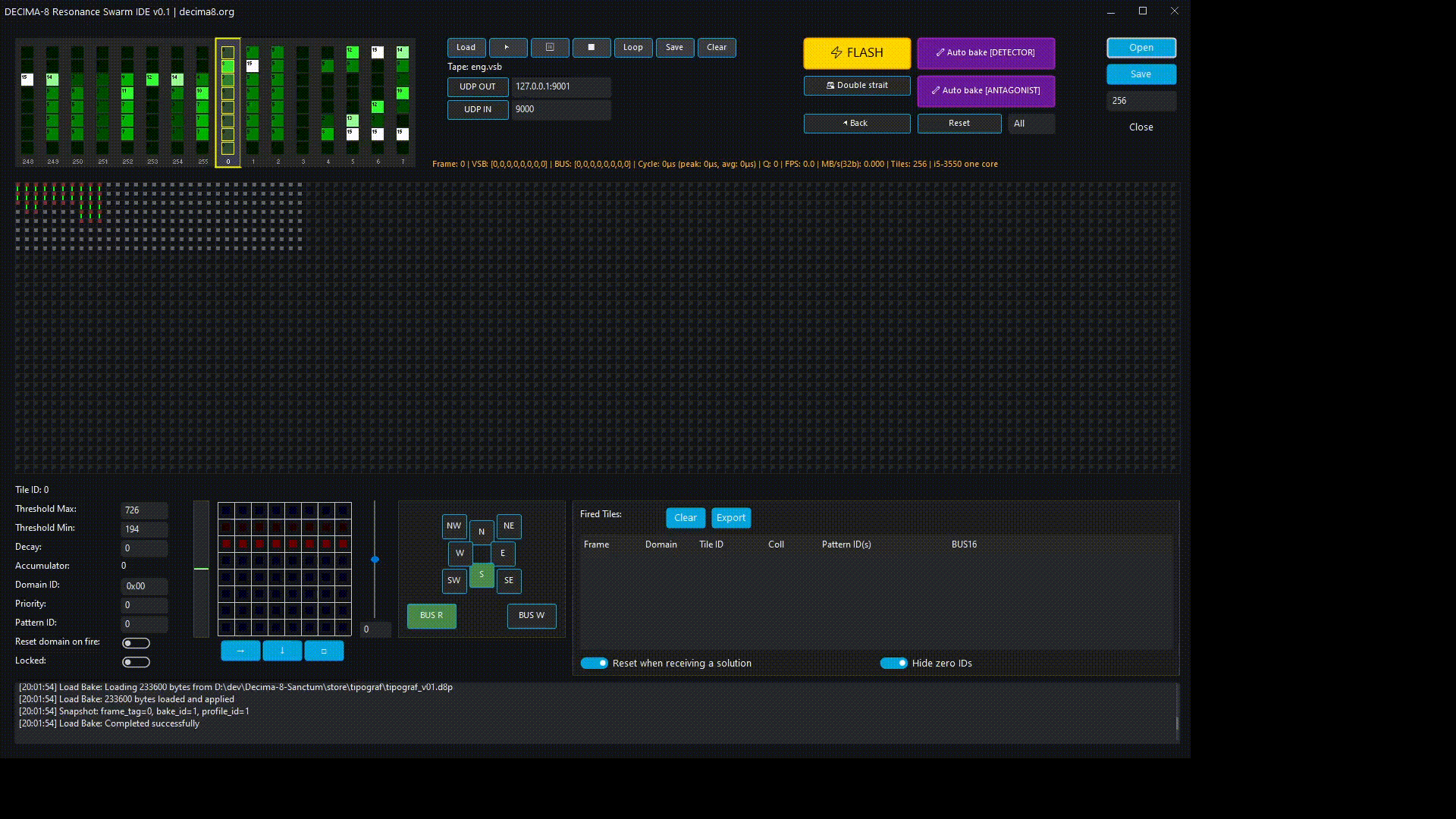Run Auto bake ANTAGONIST

coord(986,90)
